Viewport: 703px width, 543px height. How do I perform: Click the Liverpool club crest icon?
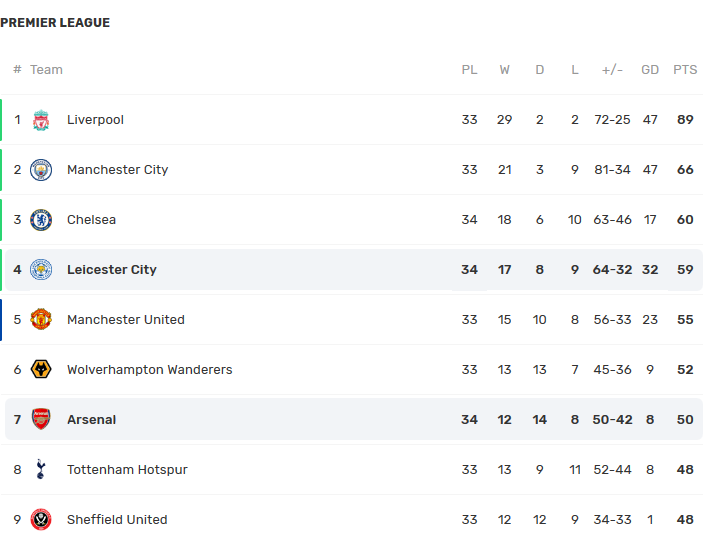[x=41, y=120]
